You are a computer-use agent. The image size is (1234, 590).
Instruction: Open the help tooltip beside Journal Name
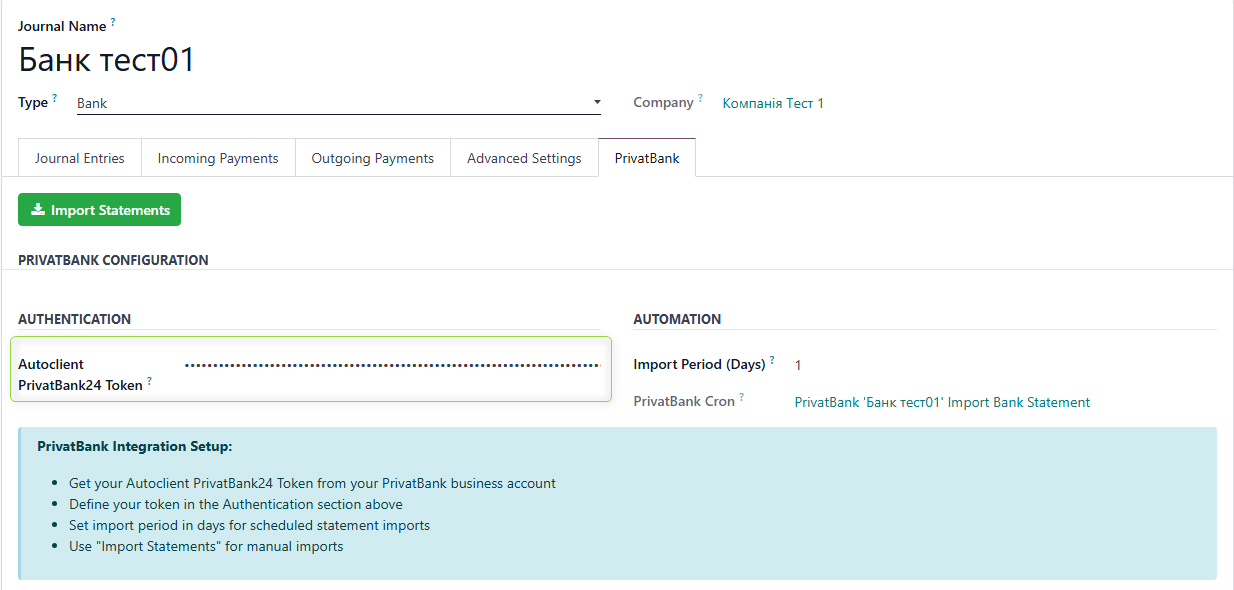coord(111,19)
